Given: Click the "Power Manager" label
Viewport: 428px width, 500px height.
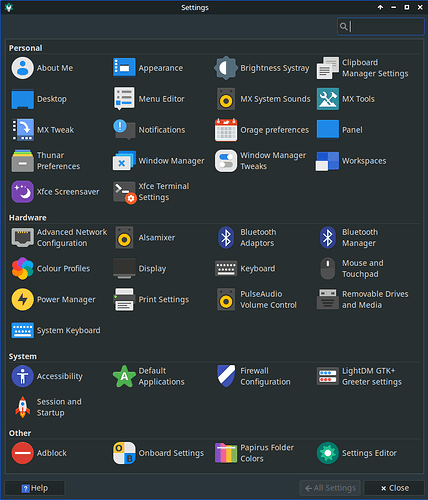Looking at the screenshot, I should point(66,300).
